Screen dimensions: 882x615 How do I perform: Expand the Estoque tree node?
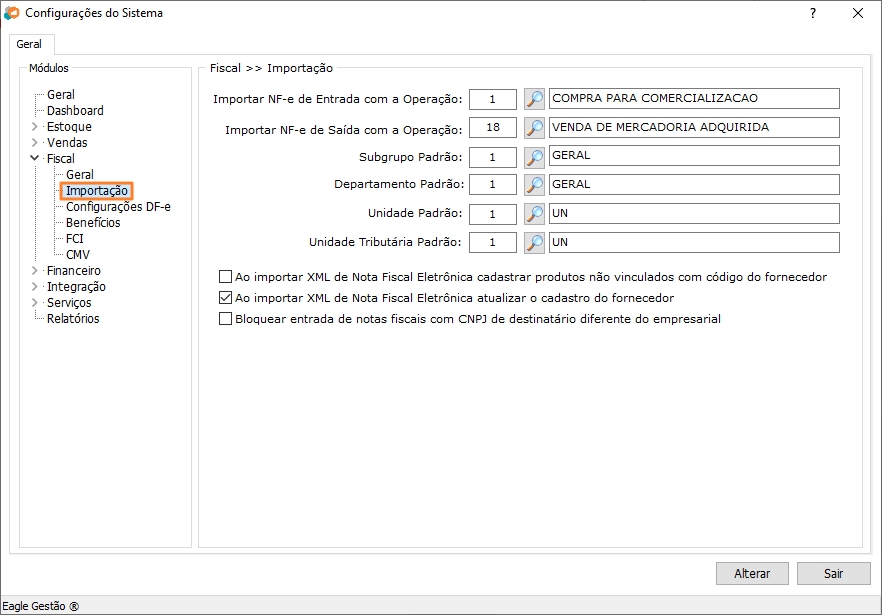click(35, 127)
